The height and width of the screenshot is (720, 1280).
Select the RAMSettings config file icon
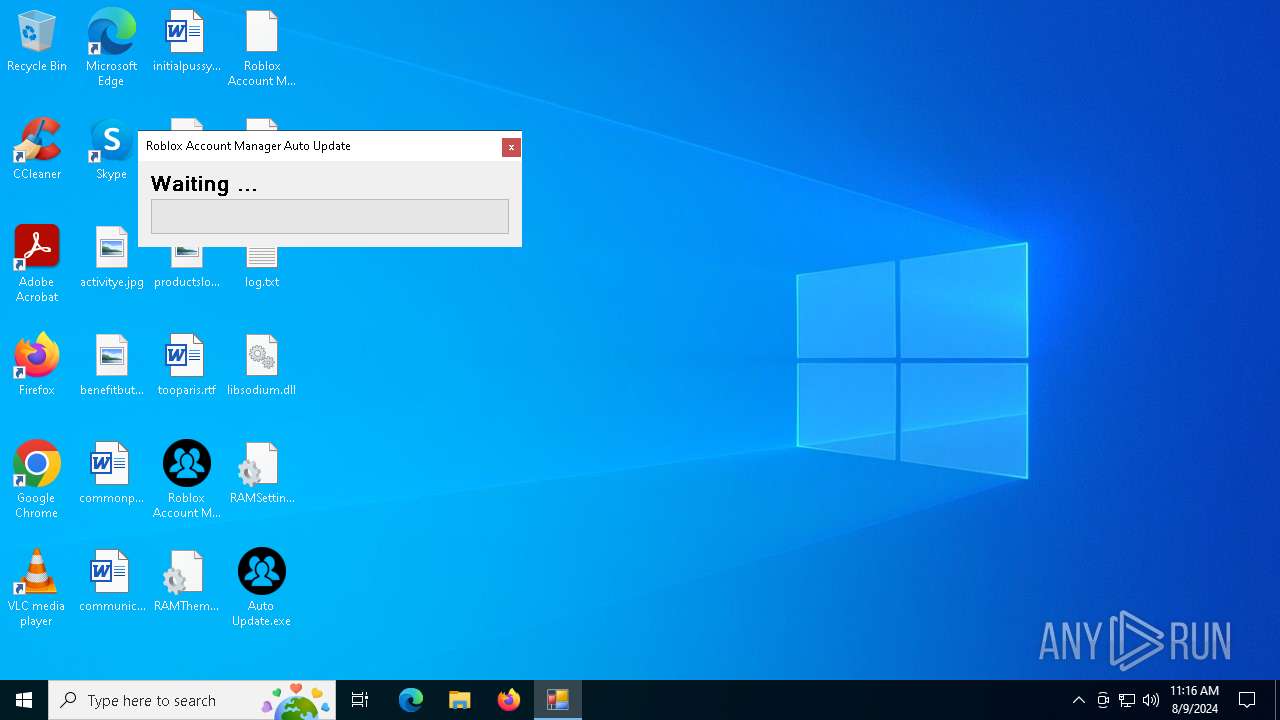pos(261,474)
